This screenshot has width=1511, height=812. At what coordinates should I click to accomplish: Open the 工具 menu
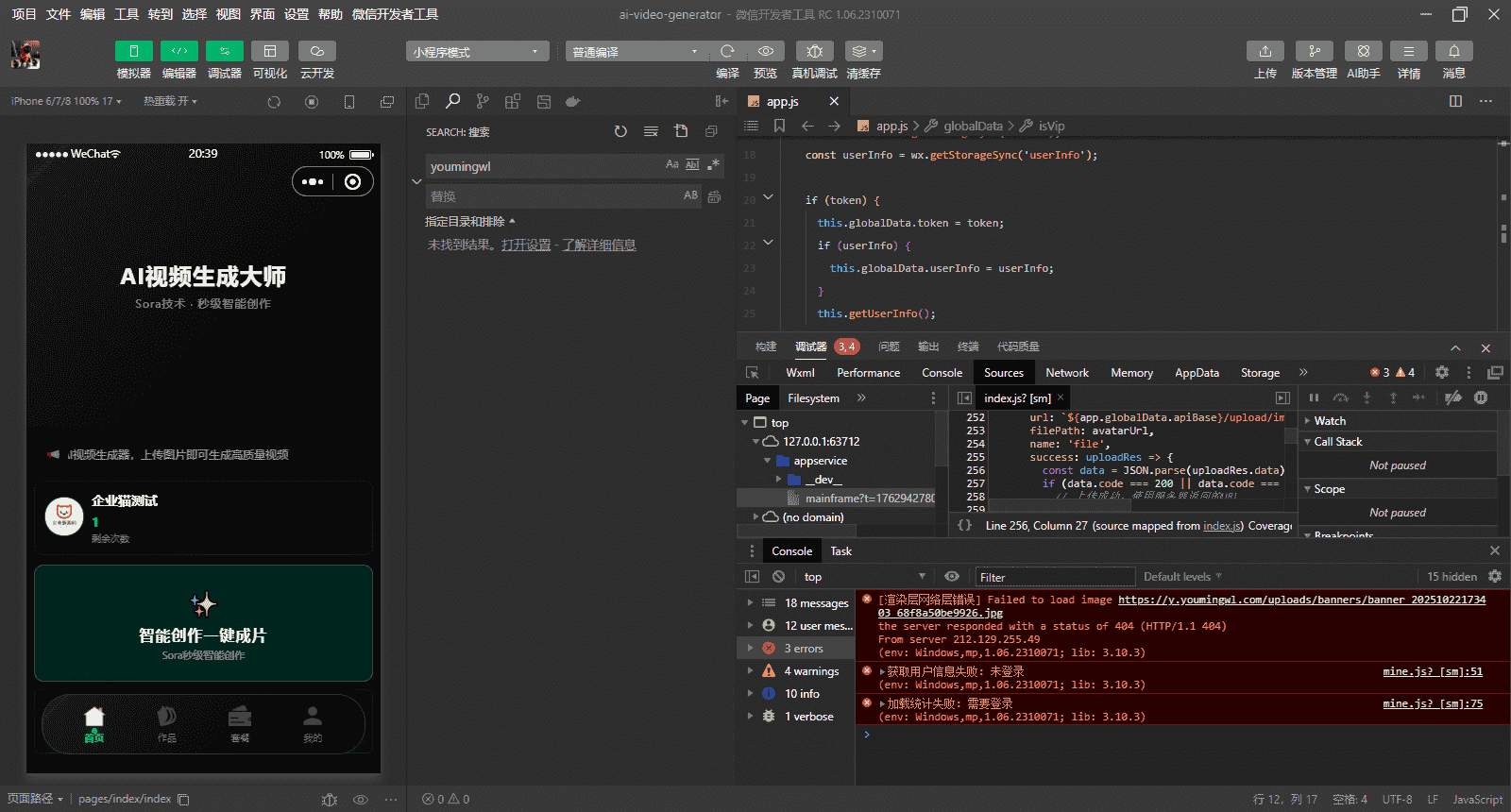[x=127, y=14]
